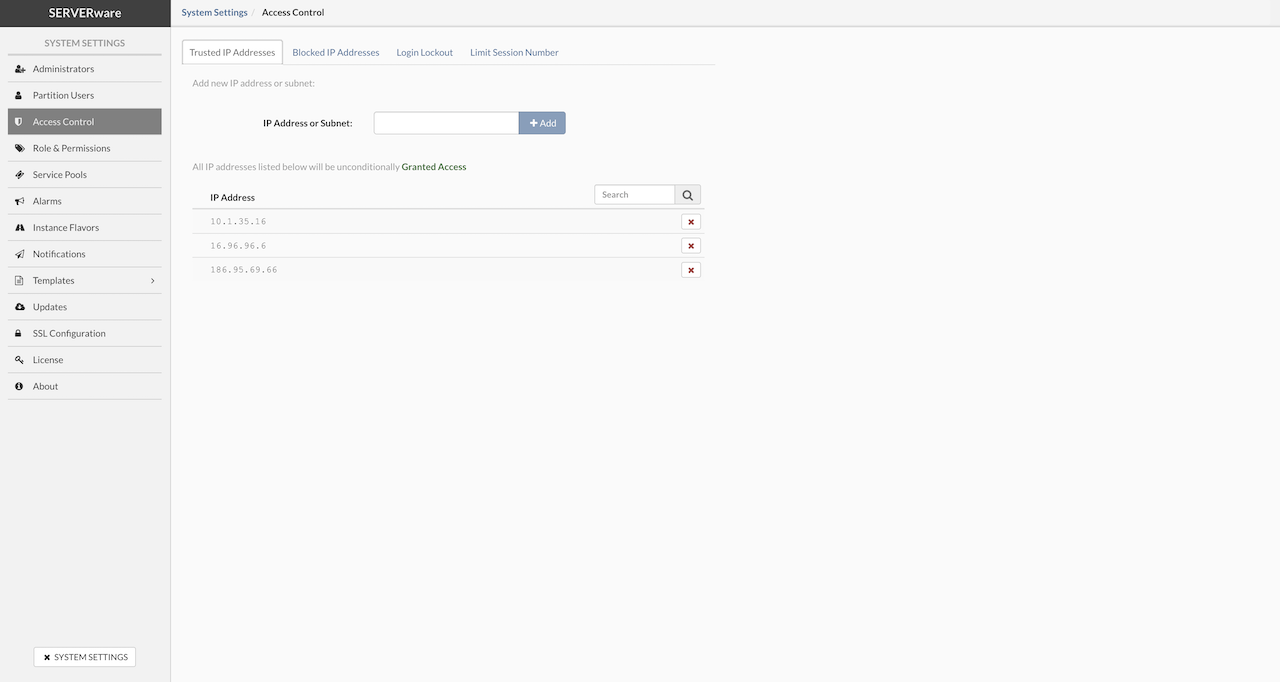Click the Administrators icon in sidebar
Image resolution: width=1280 pixels, height=682 pixels.
pyautogui.click(x=20, y=69)
